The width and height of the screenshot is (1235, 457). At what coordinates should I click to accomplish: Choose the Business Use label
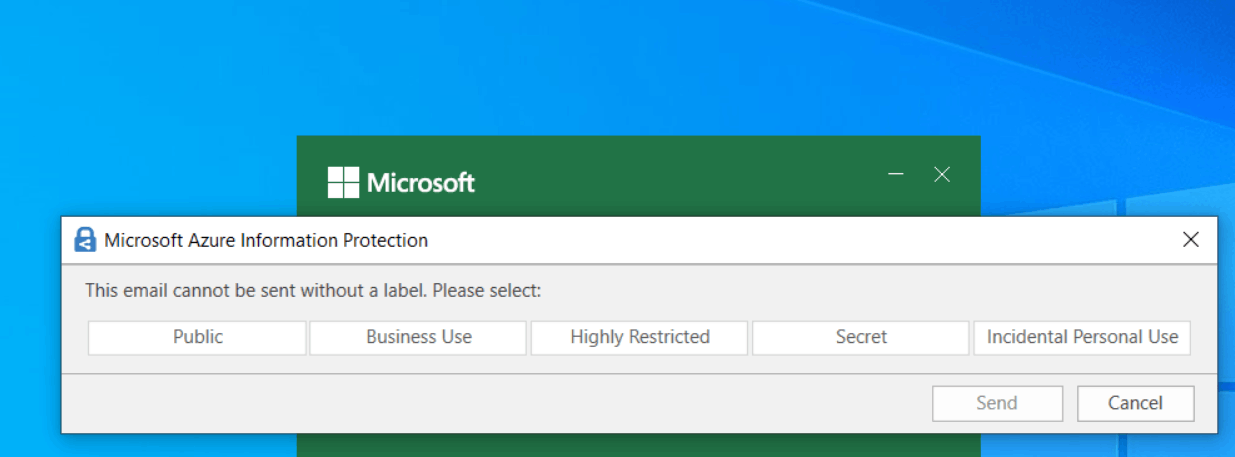[418, 337]
